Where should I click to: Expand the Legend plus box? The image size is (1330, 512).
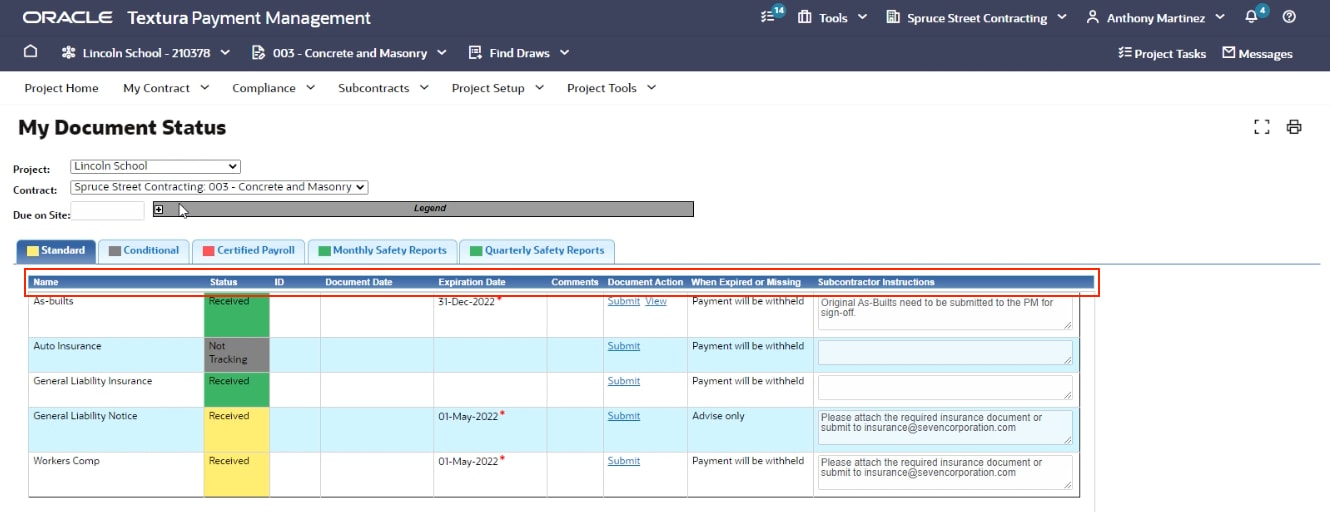pos(158,209)
